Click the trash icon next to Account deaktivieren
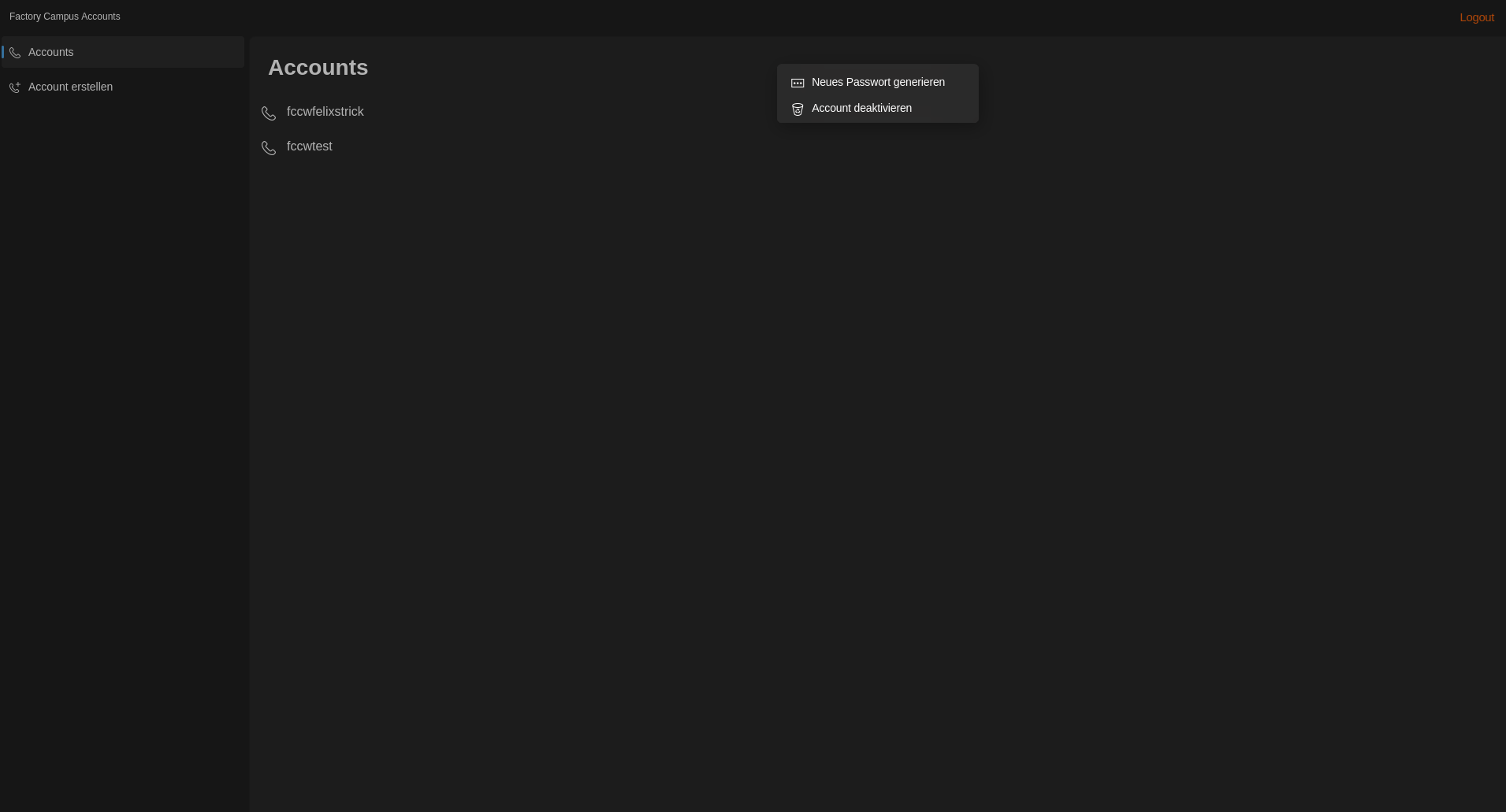The image size is (1506, 812). [798, 109]
